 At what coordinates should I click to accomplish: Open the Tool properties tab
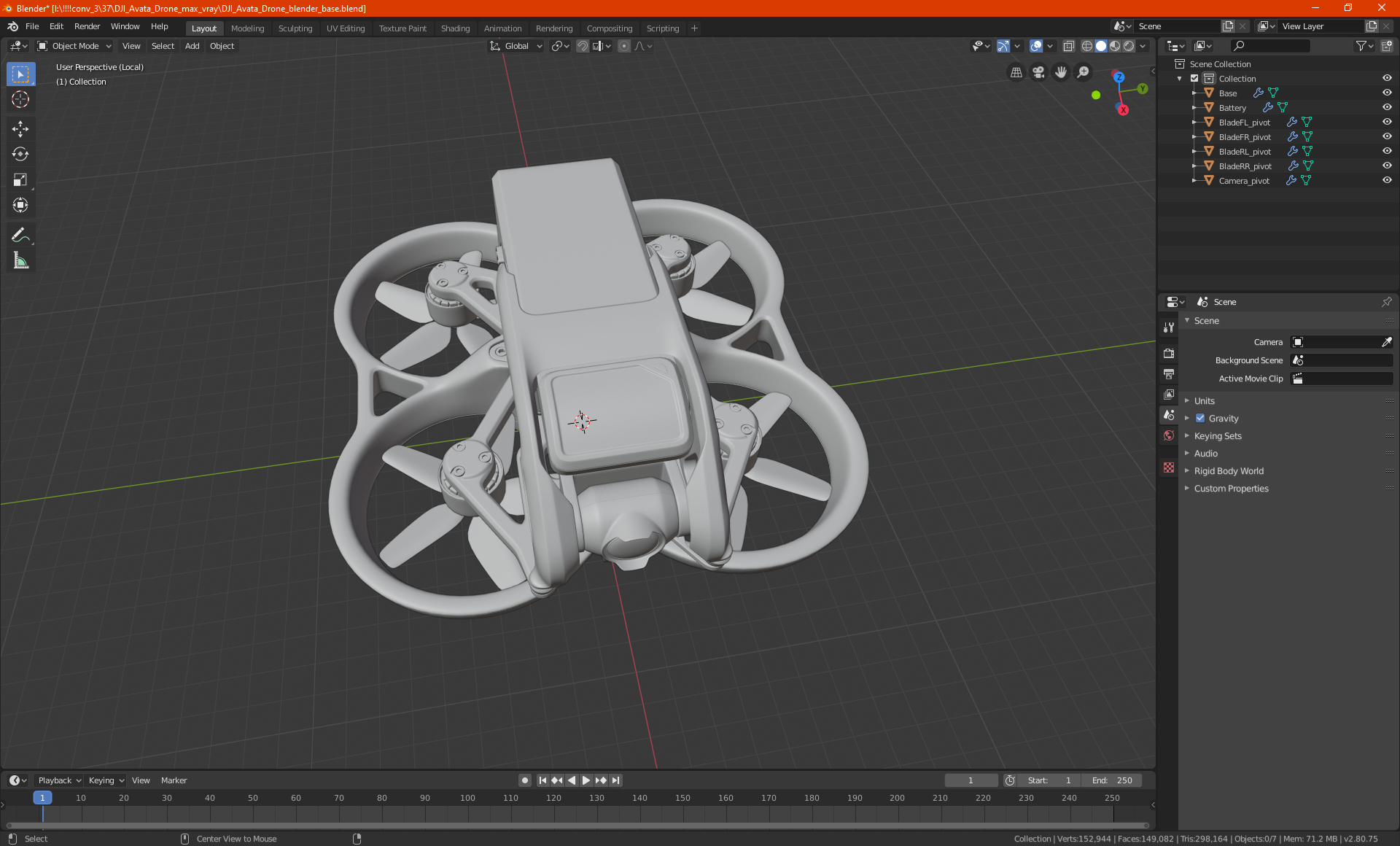1169,327
